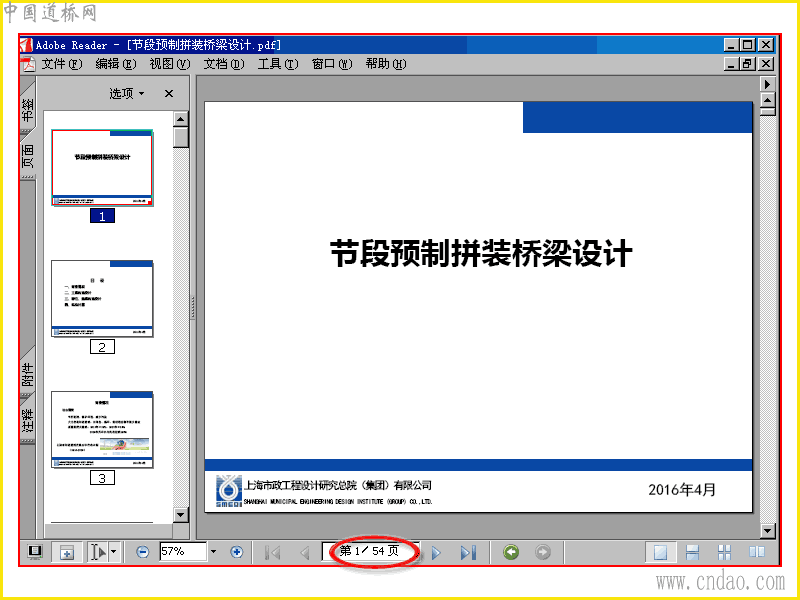Viewport: 800px width, 600px height.
Task: Toggle facing pages layout view
Action: [757, 552]
